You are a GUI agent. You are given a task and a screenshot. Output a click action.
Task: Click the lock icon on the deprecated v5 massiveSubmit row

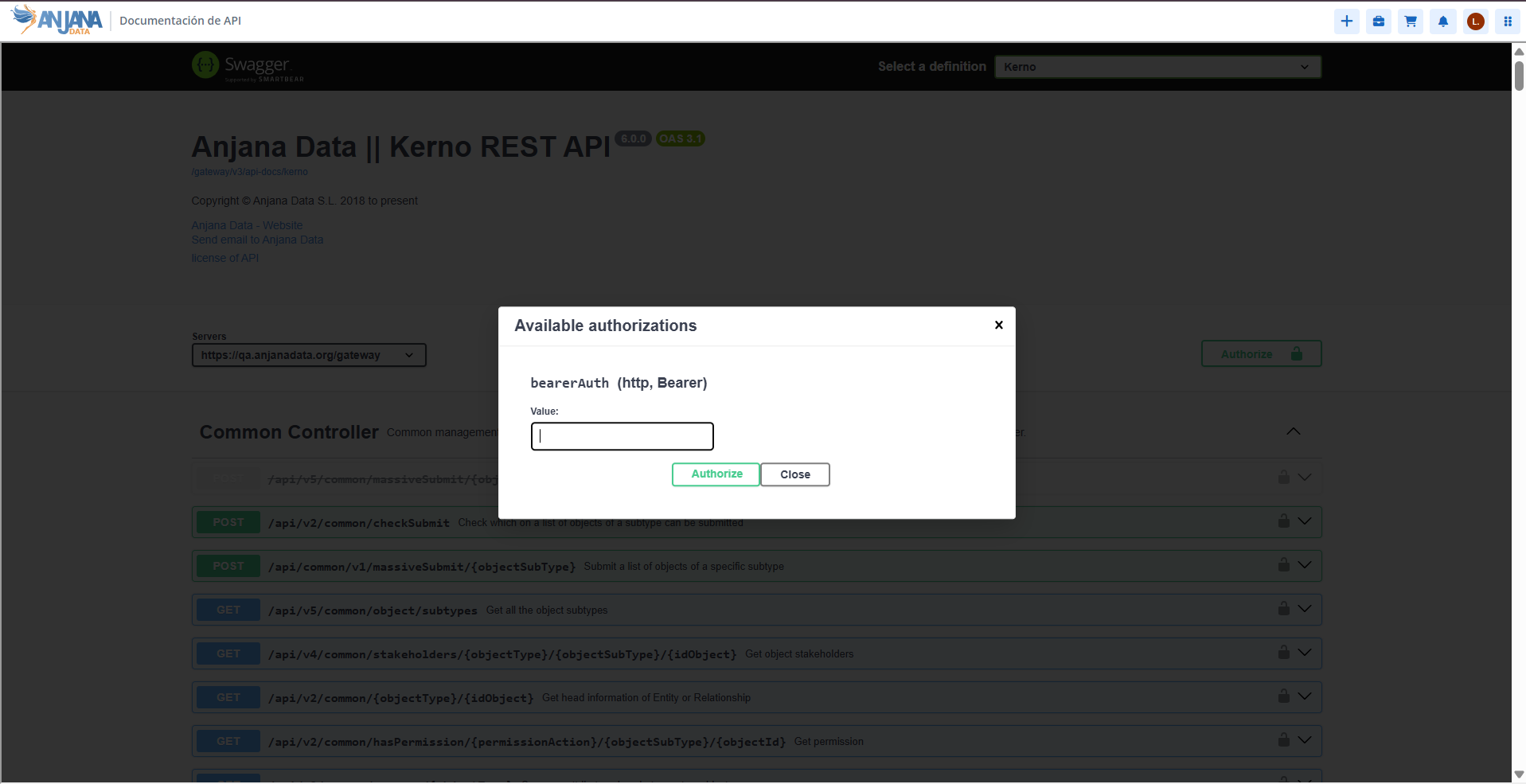coord(1284,477)
